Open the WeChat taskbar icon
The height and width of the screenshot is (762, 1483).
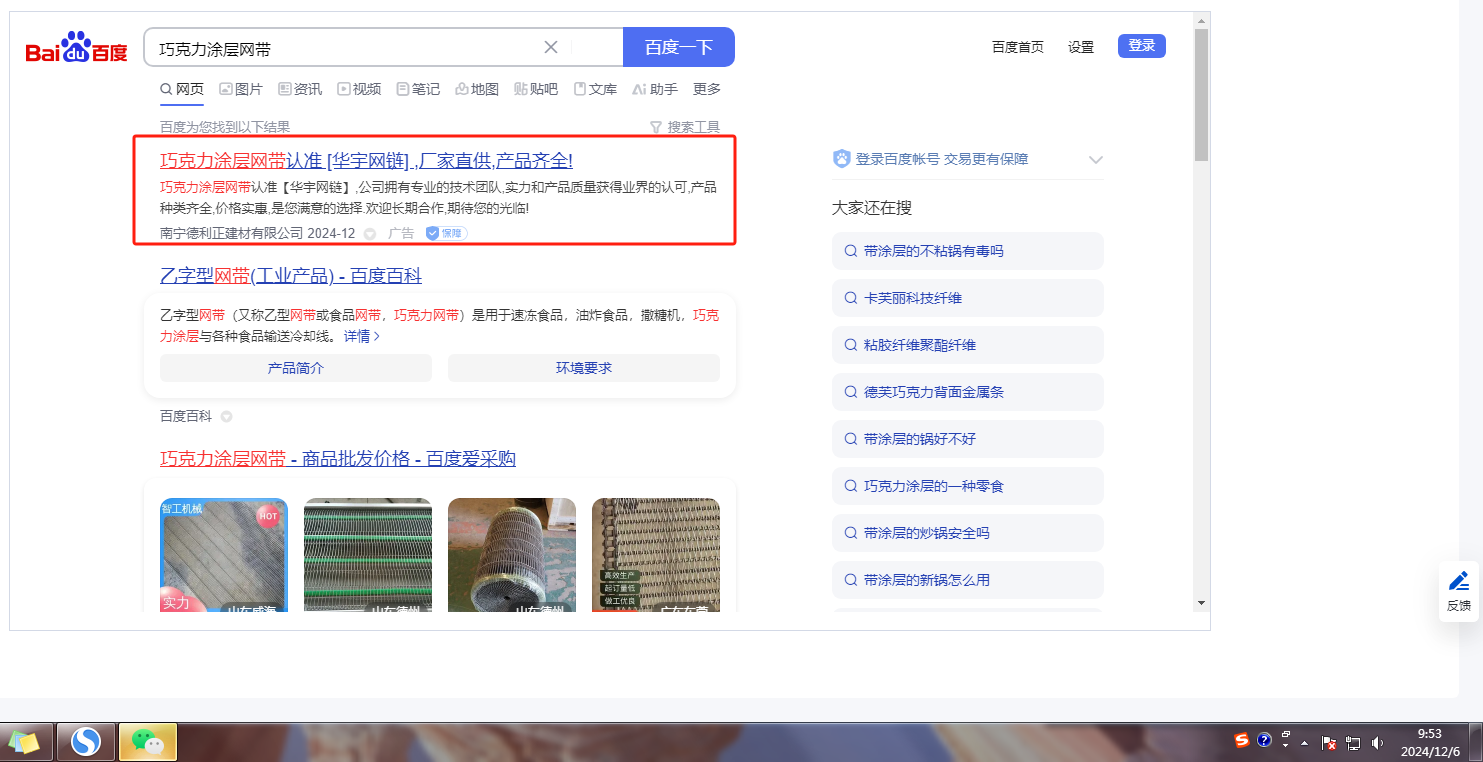tap(148, 742)
